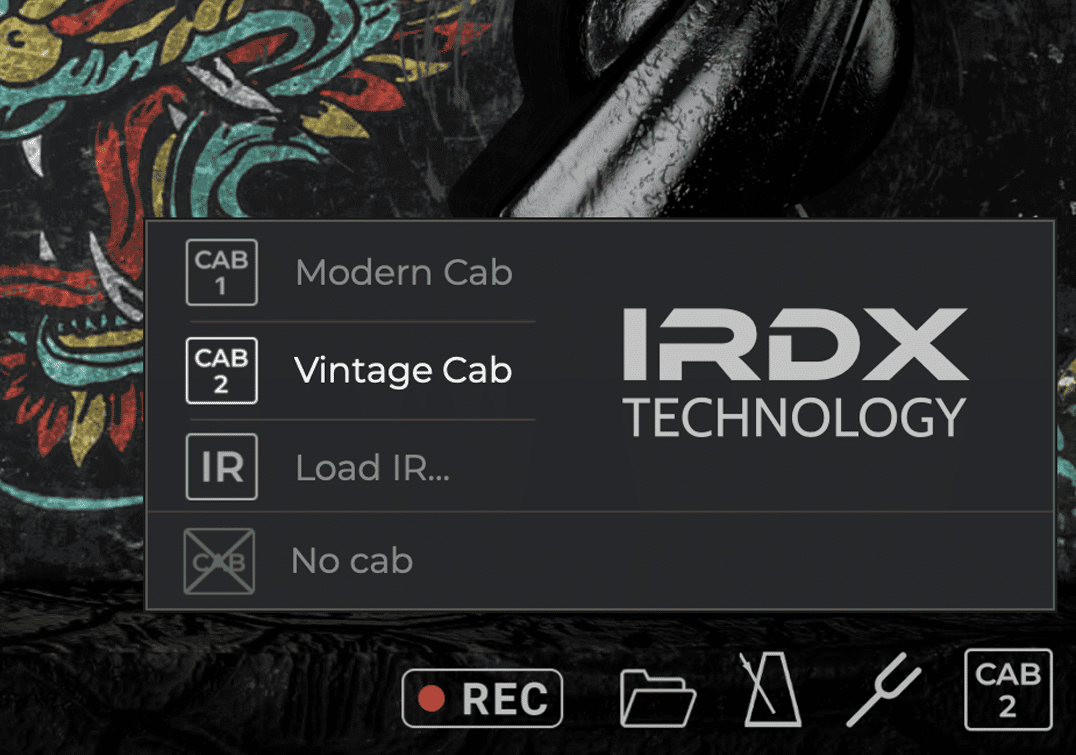Disable cab simulation by selecting No cab
Screen dimensions: 1076x755
click(351, 560)
